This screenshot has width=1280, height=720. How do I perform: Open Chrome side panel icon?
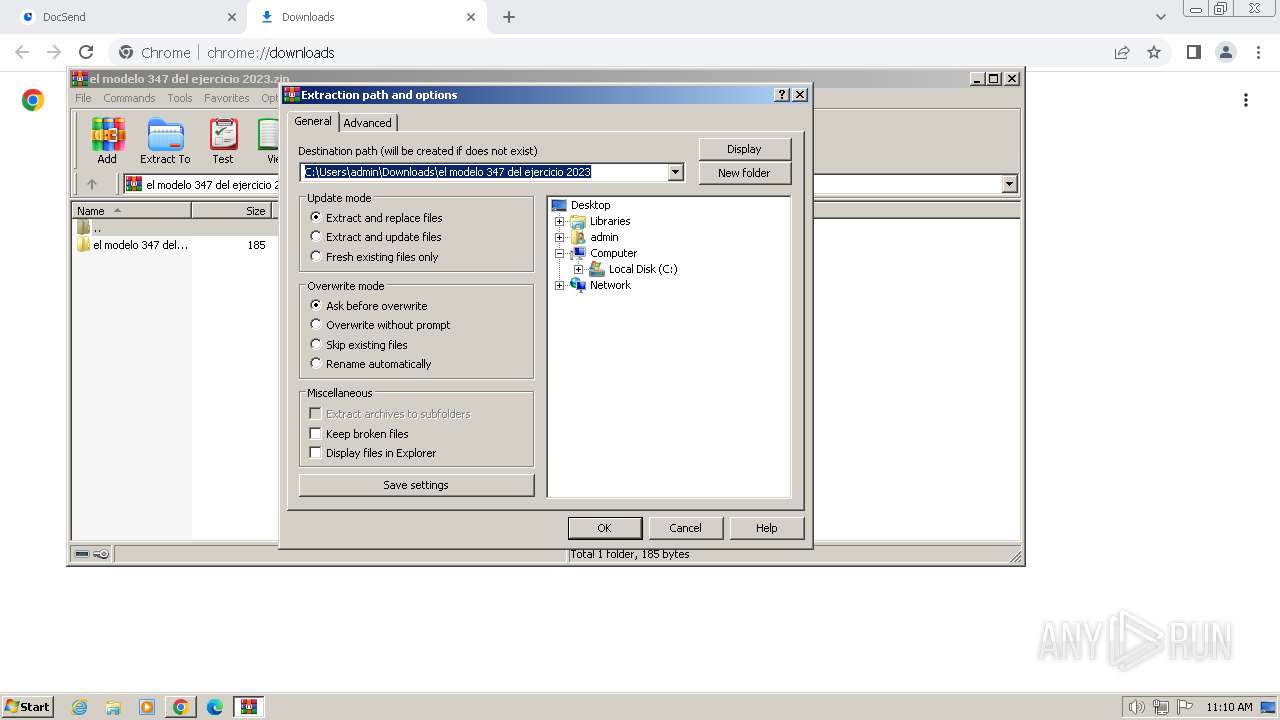[1193, 52]
